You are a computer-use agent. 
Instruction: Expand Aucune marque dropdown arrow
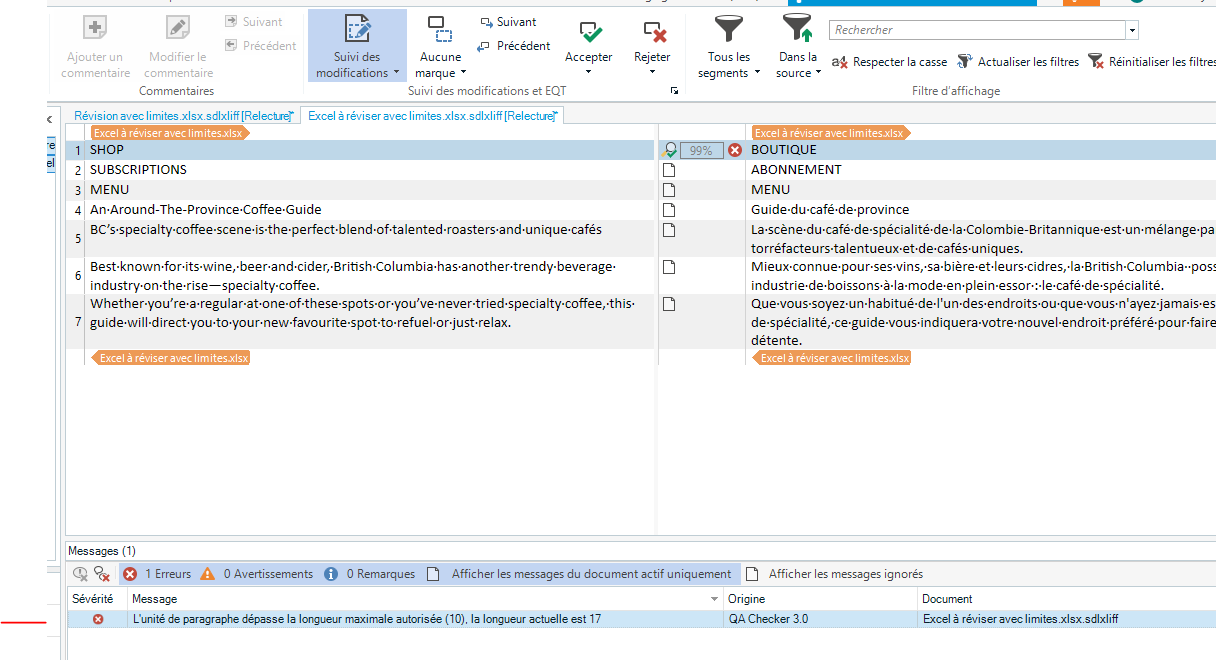coord(464,73)
